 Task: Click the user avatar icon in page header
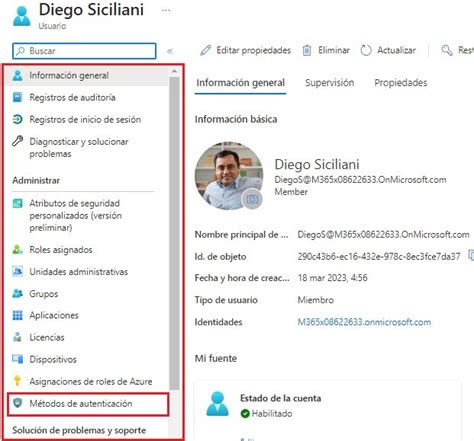(22, 16)
